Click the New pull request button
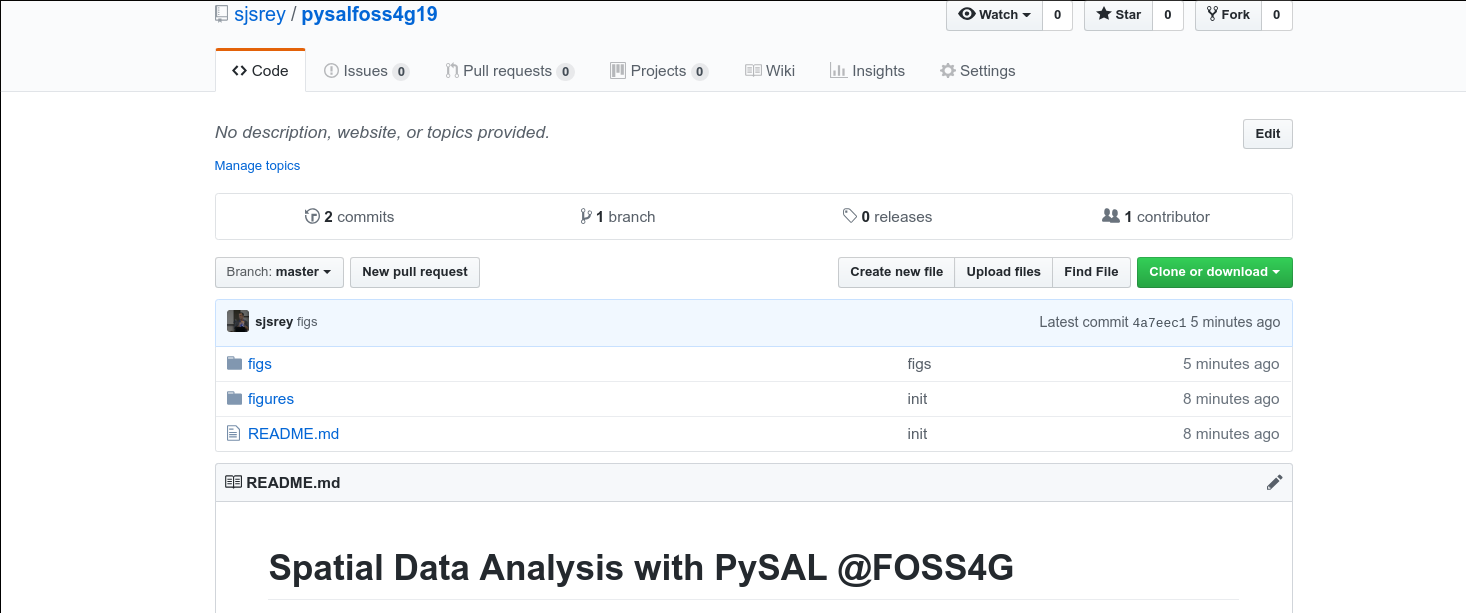This screenshot has width=1466, height=613. tap(415, 272)
